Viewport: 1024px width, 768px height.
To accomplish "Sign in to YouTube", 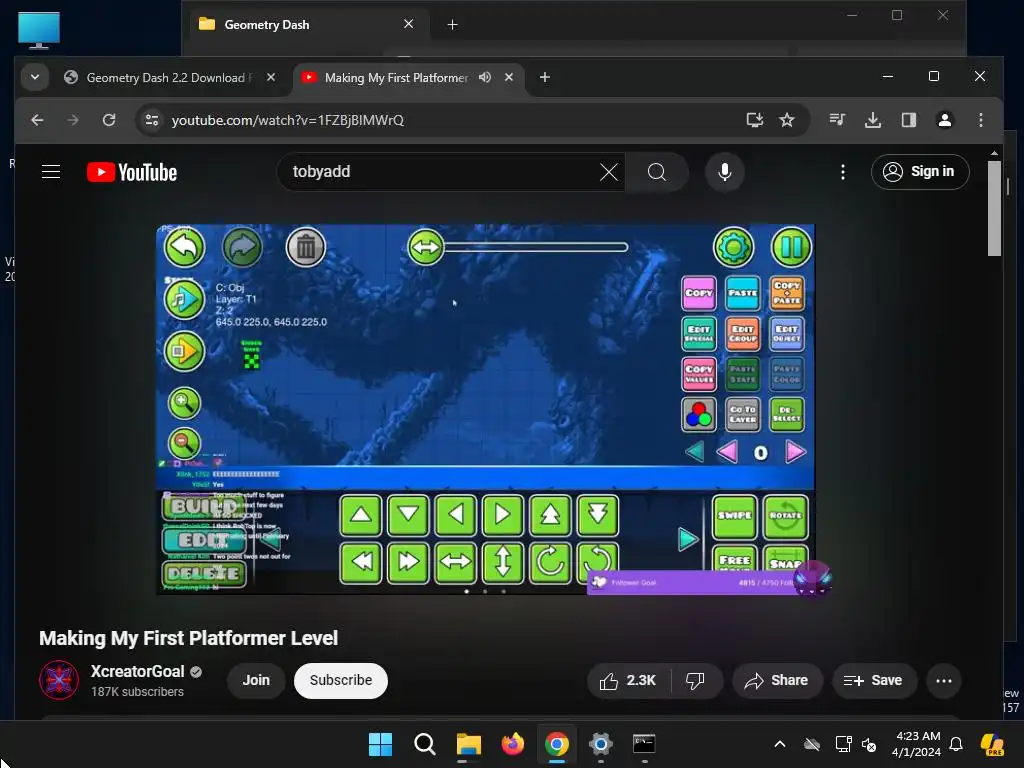I will (x=920, y=172).
